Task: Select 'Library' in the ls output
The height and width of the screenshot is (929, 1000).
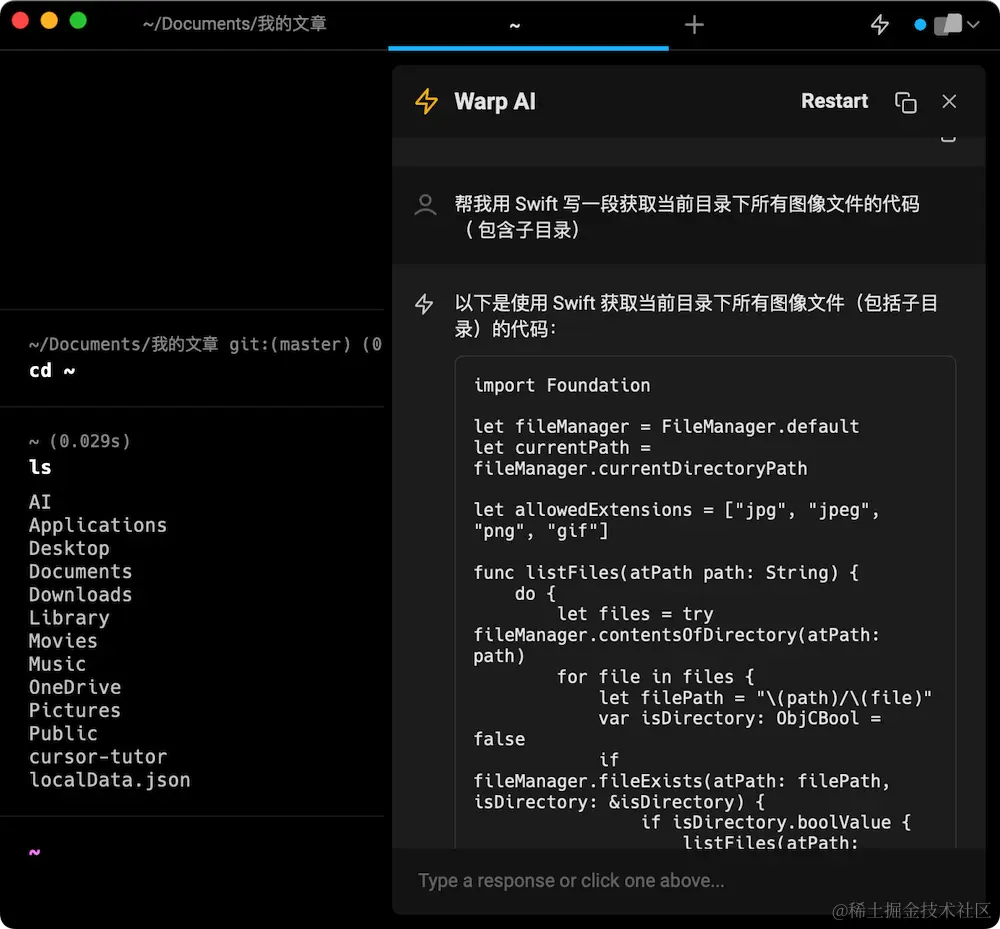Action: tap(69, 618)
